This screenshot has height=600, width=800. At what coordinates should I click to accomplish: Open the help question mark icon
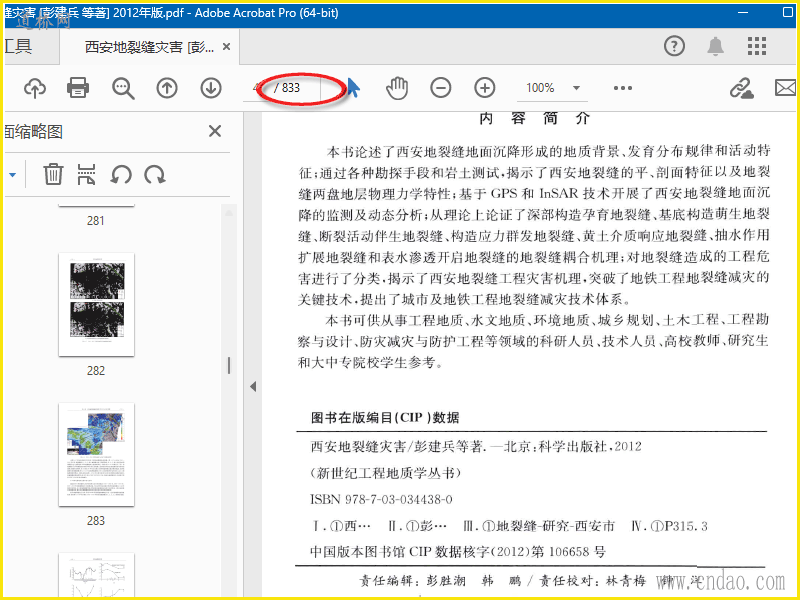click(x=674, y=46)
